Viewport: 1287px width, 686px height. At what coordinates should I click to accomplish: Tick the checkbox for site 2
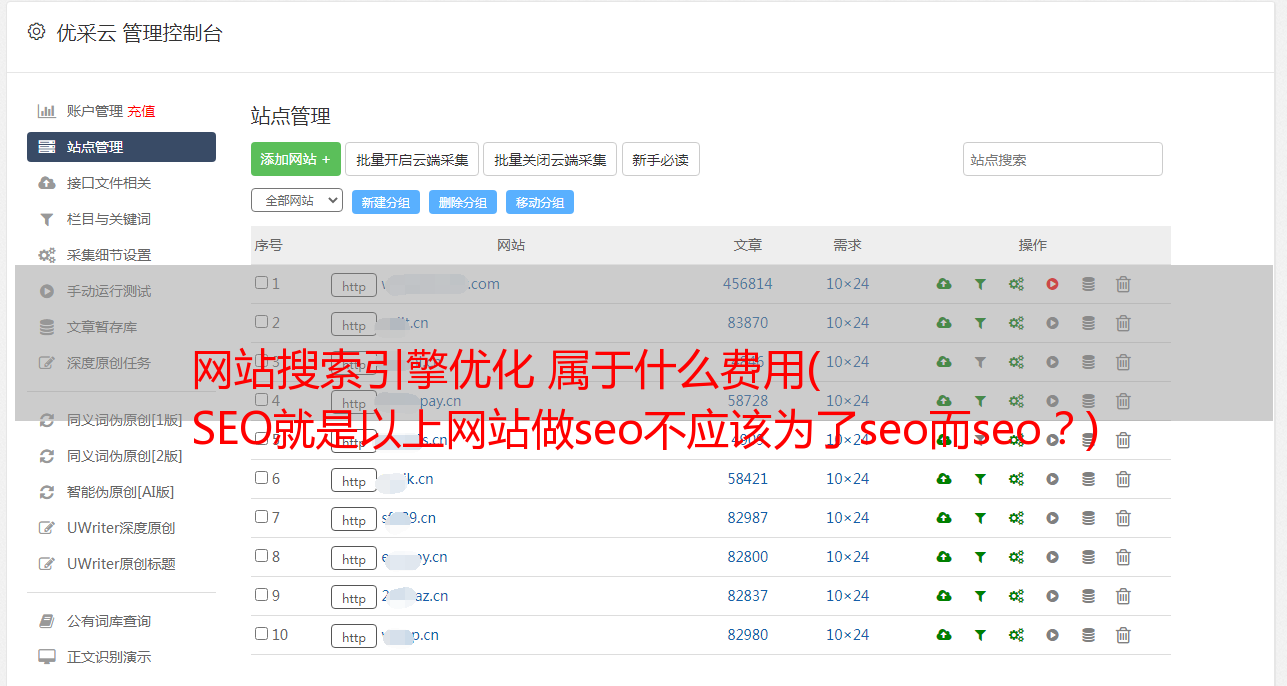coord(261,322)
